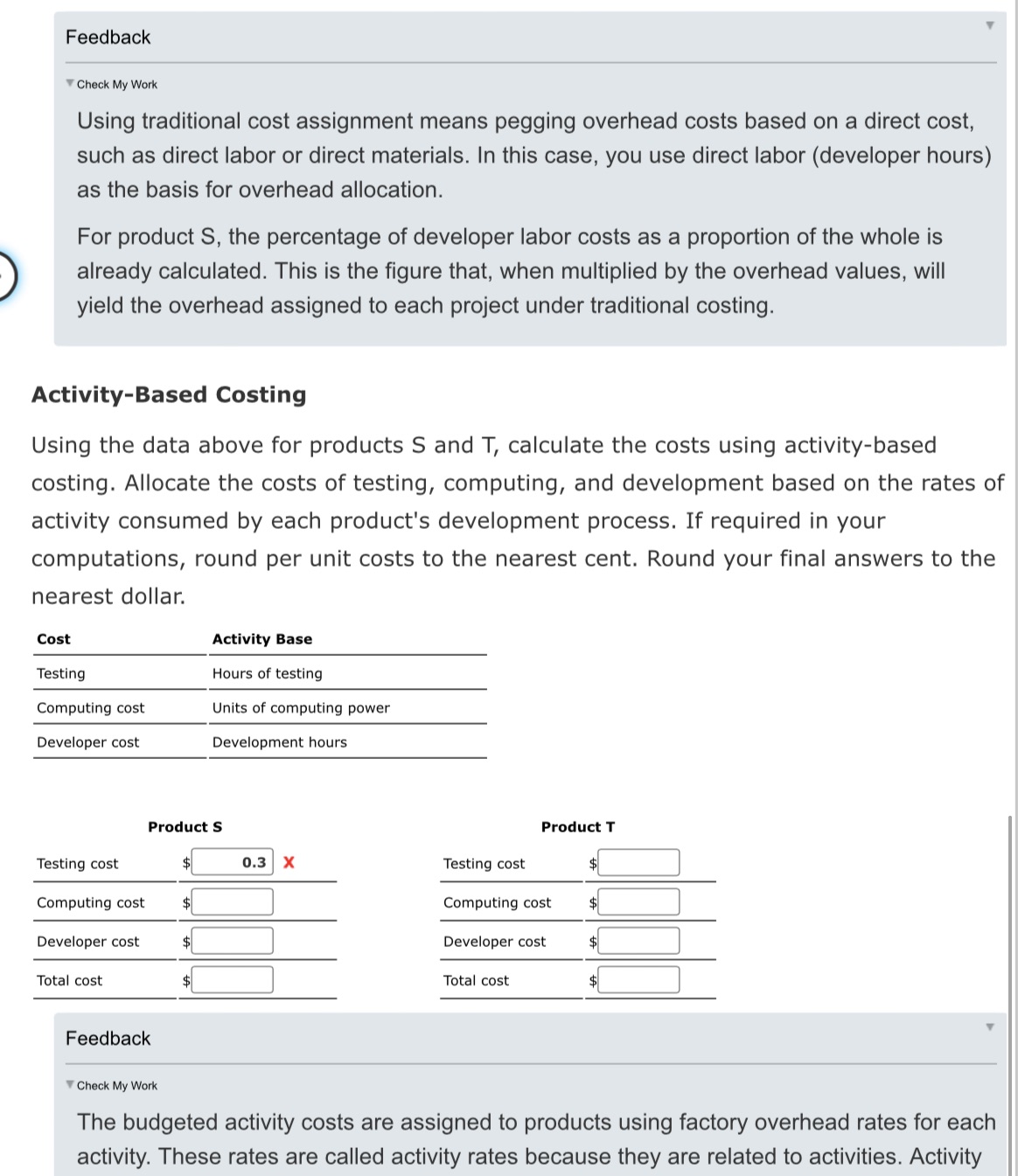Screen dimensions: 1018x1176
Task: Click the red X error marker beside 0.3
Action: pos(290,862)
